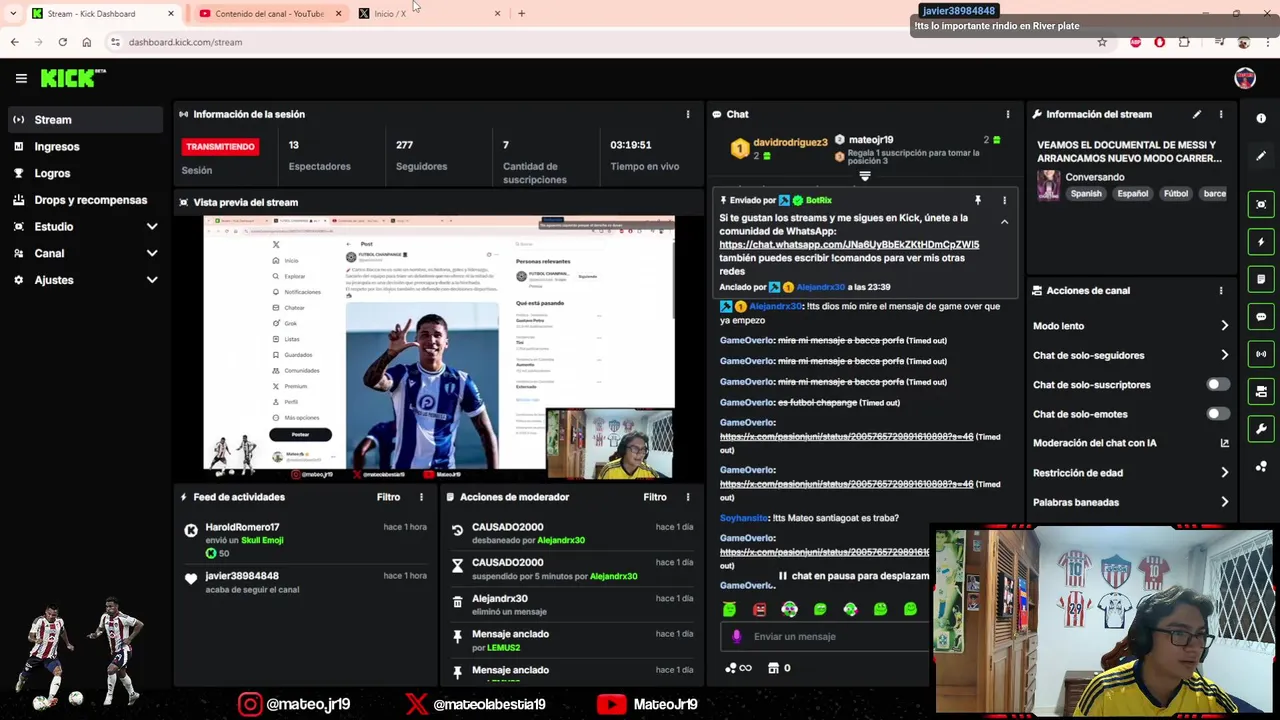
Task: Open the user profile avatar menu
Action: (1245, 78)
